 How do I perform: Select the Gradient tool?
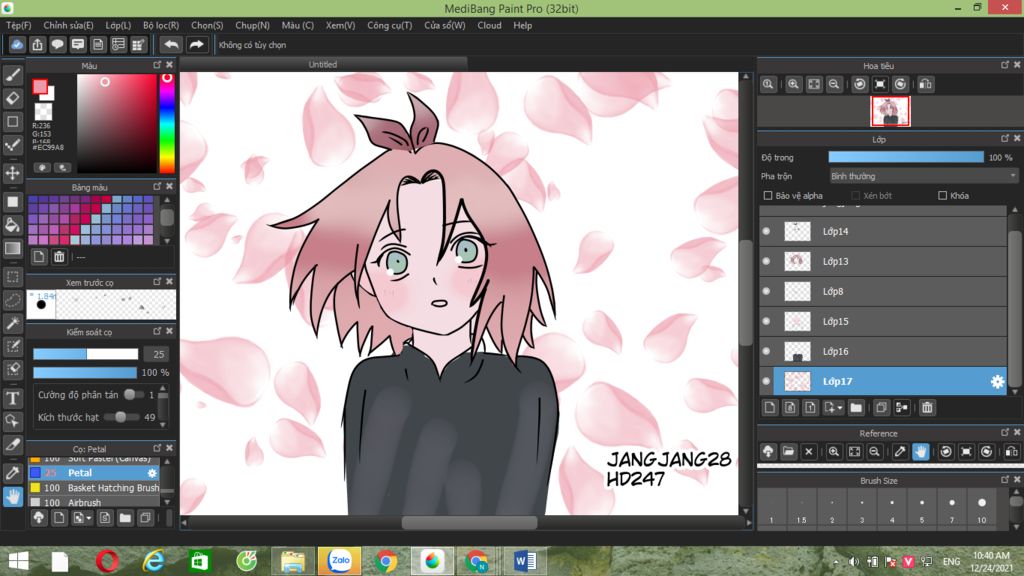pyautogui.click(x=12, y=249)
